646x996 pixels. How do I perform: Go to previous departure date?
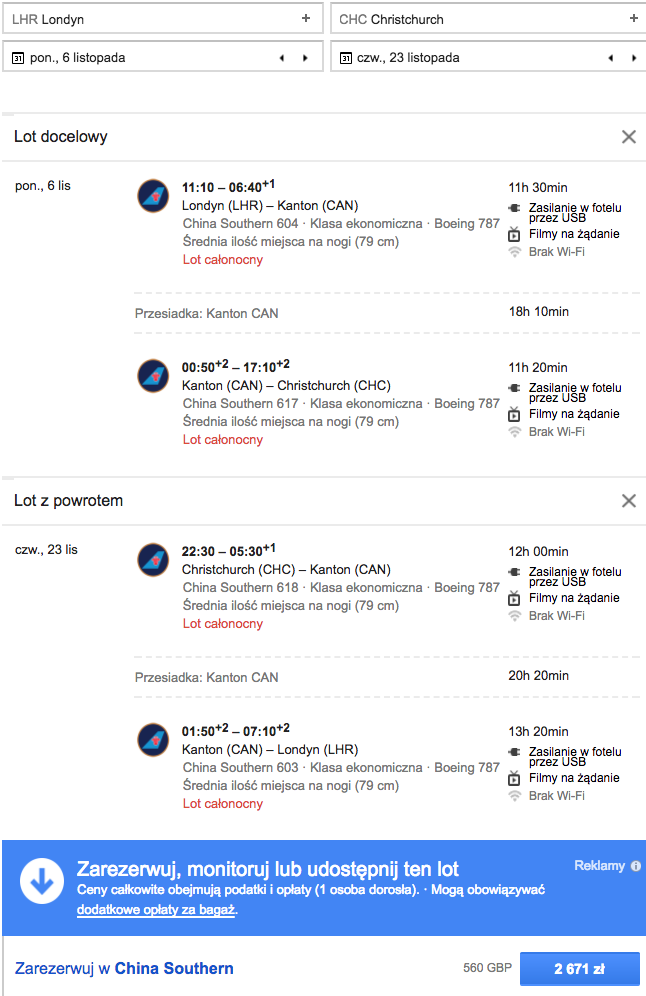tap(282, 58)
